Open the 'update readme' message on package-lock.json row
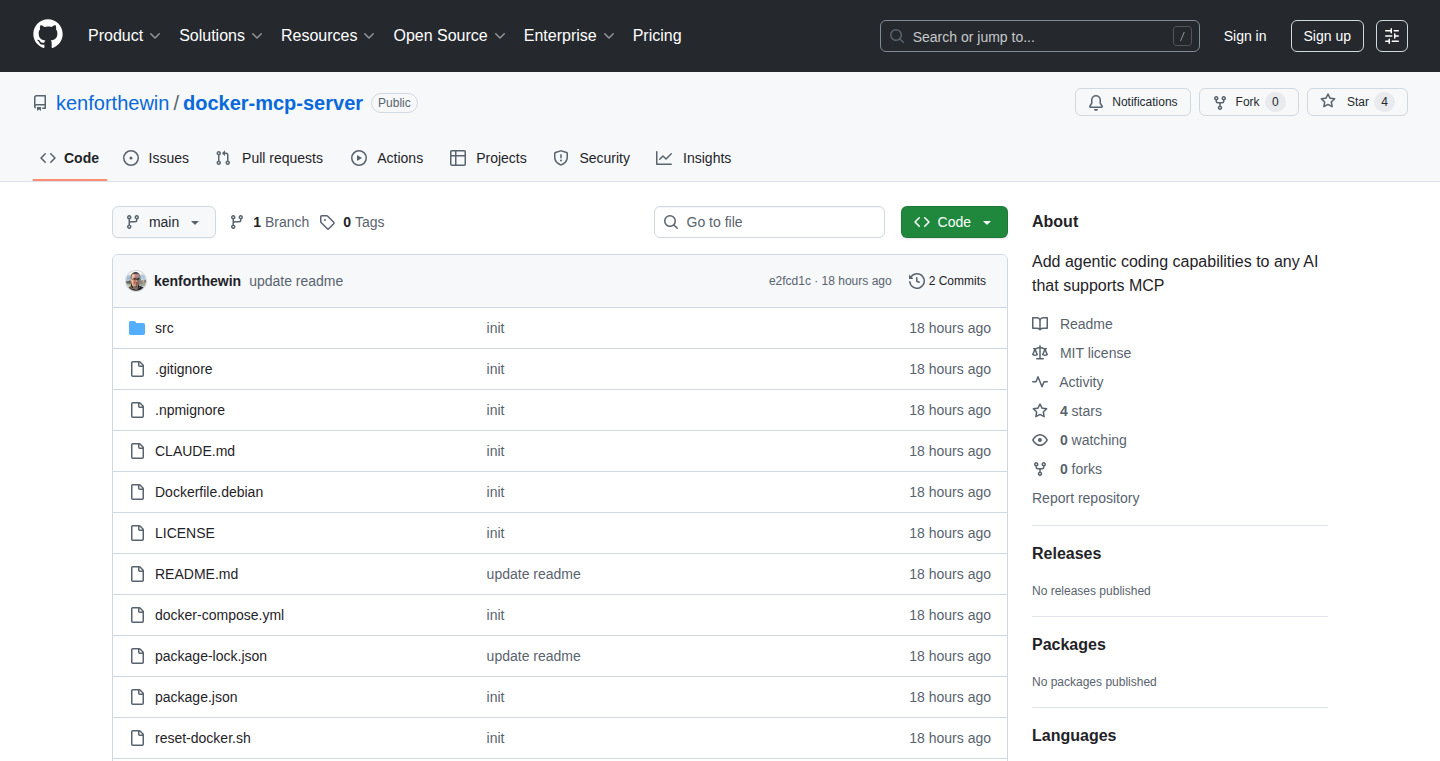The height and width of the screenshot is (761, 1440). 533,656
